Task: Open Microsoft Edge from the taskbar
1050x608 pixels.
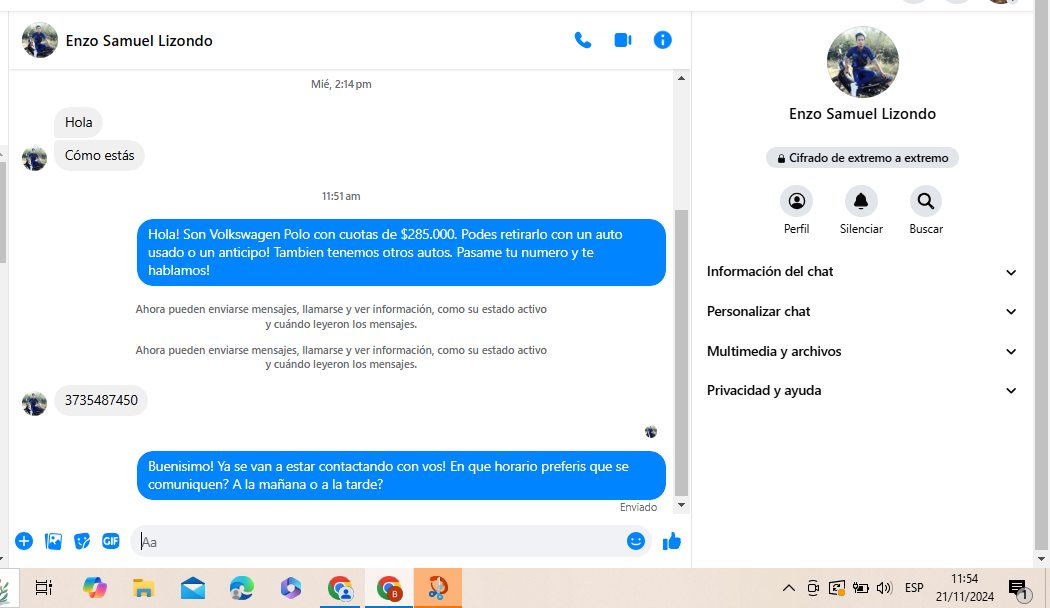Action: point(242,588)
